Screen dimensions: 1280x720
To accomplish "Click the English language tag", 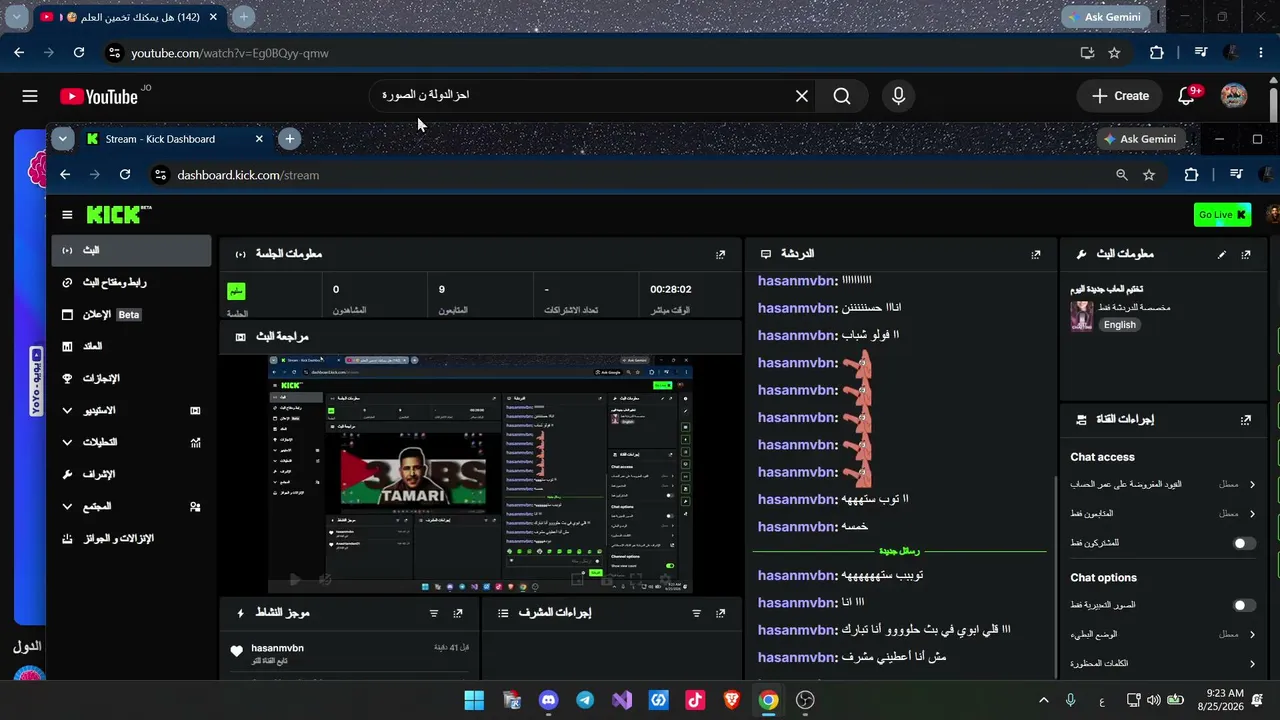I will point(1119,325).
